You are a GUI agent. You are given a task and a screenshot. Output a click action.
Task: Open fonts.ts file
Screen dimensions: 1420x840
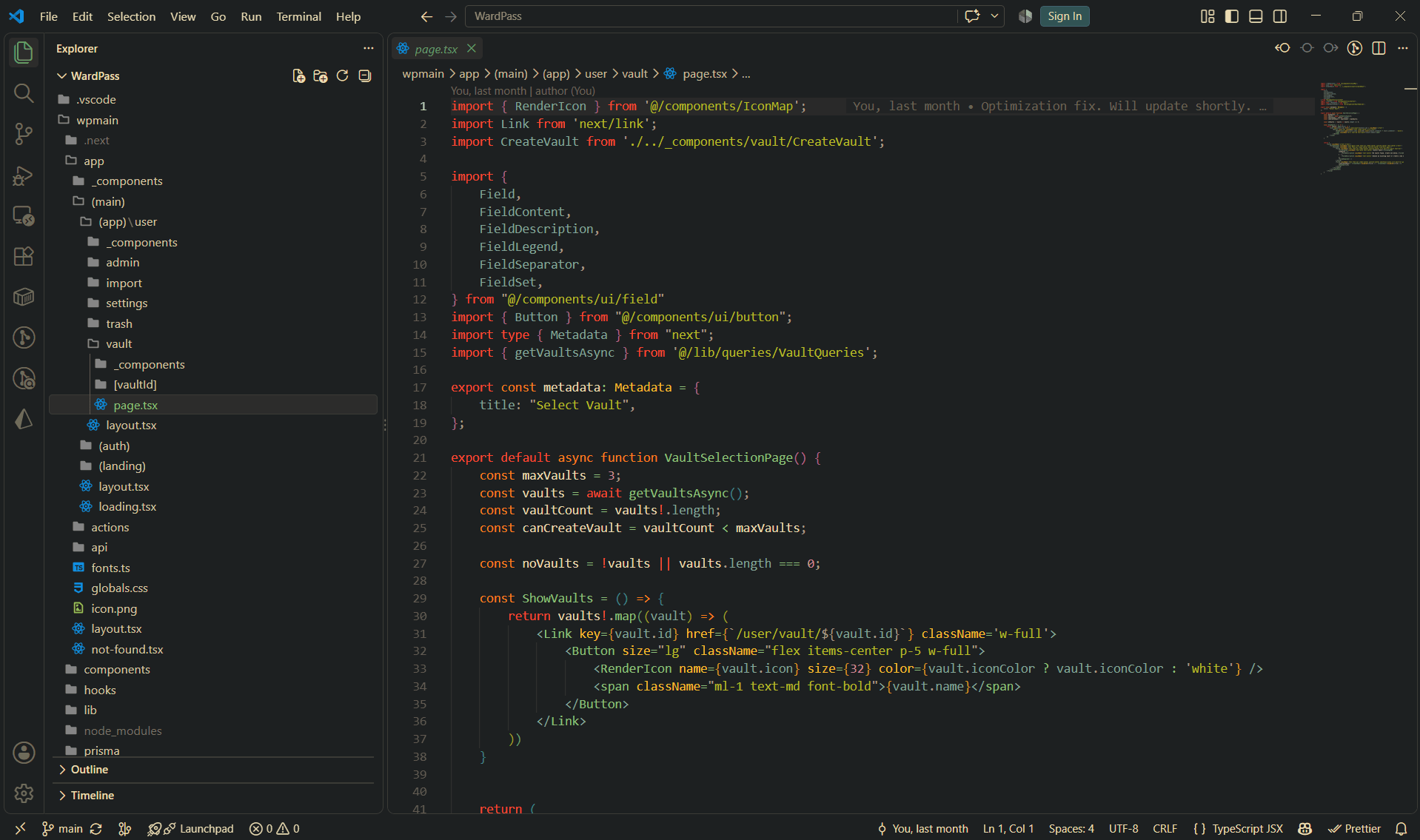tap(110, 568)
